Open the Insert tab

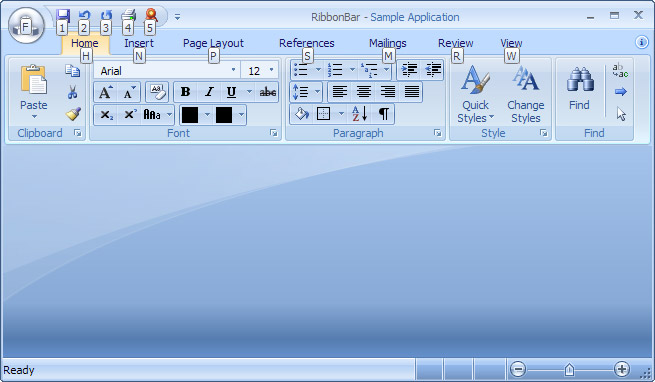139,43
